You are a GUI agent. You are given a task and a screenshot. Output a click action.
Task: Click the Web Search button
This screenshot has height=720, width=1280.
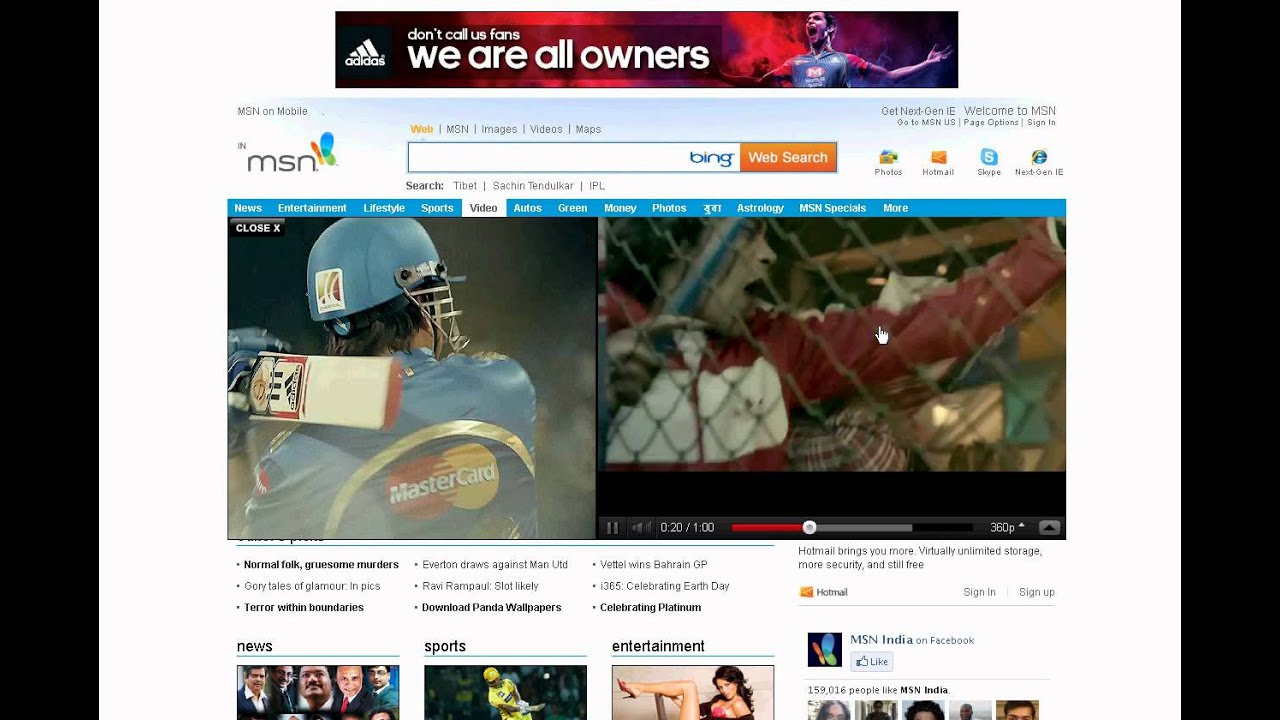[x=788, y=158]
